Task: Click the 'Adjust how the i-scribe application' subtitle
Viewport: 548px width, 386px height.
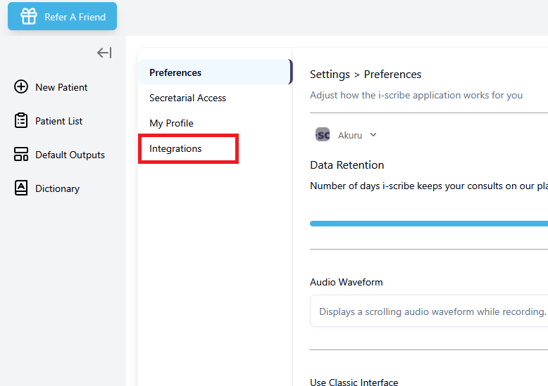Action: pyautogui.click(x=416, y=95)
